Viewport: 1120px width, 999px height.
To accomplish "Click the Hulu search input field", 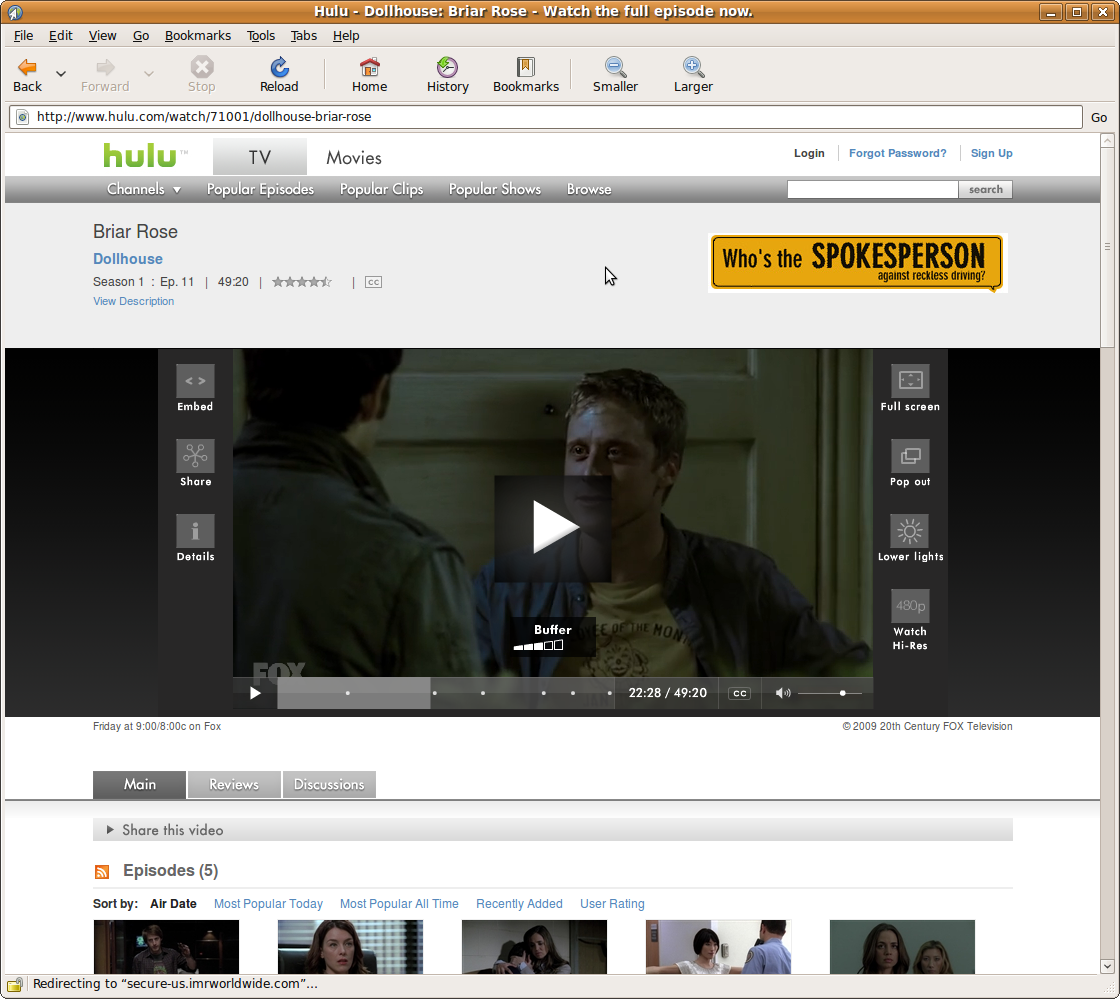I will tap(872, 189).
